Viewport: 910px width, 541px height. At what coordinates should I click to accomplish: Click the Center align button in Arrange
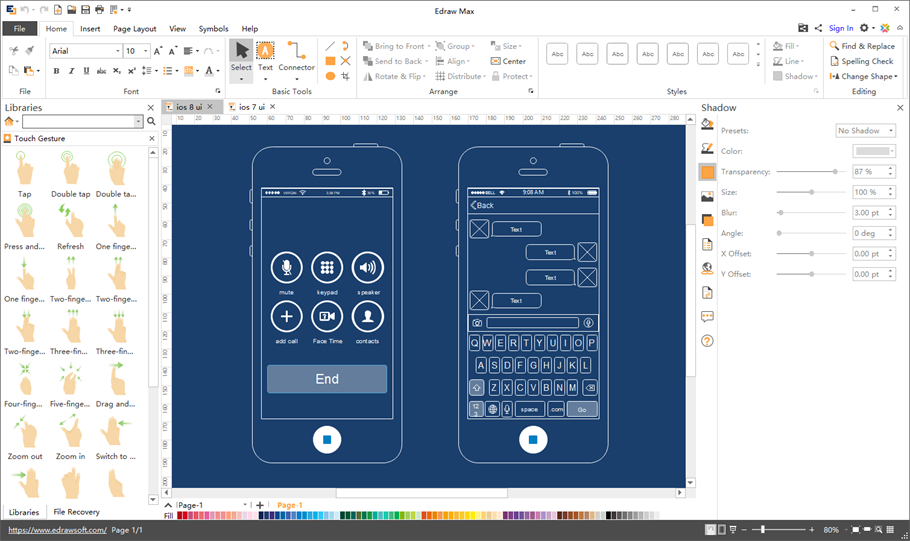pyautogui.click(x=509, y=61)
